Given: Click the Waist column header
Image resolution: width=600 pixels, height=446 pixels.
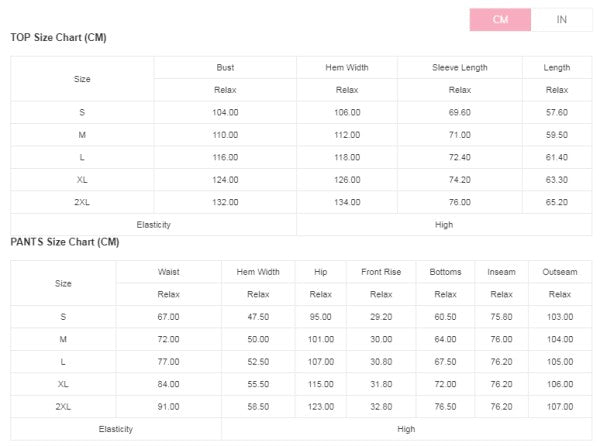Looking at the screenshot, I should [x=168, y=272].
